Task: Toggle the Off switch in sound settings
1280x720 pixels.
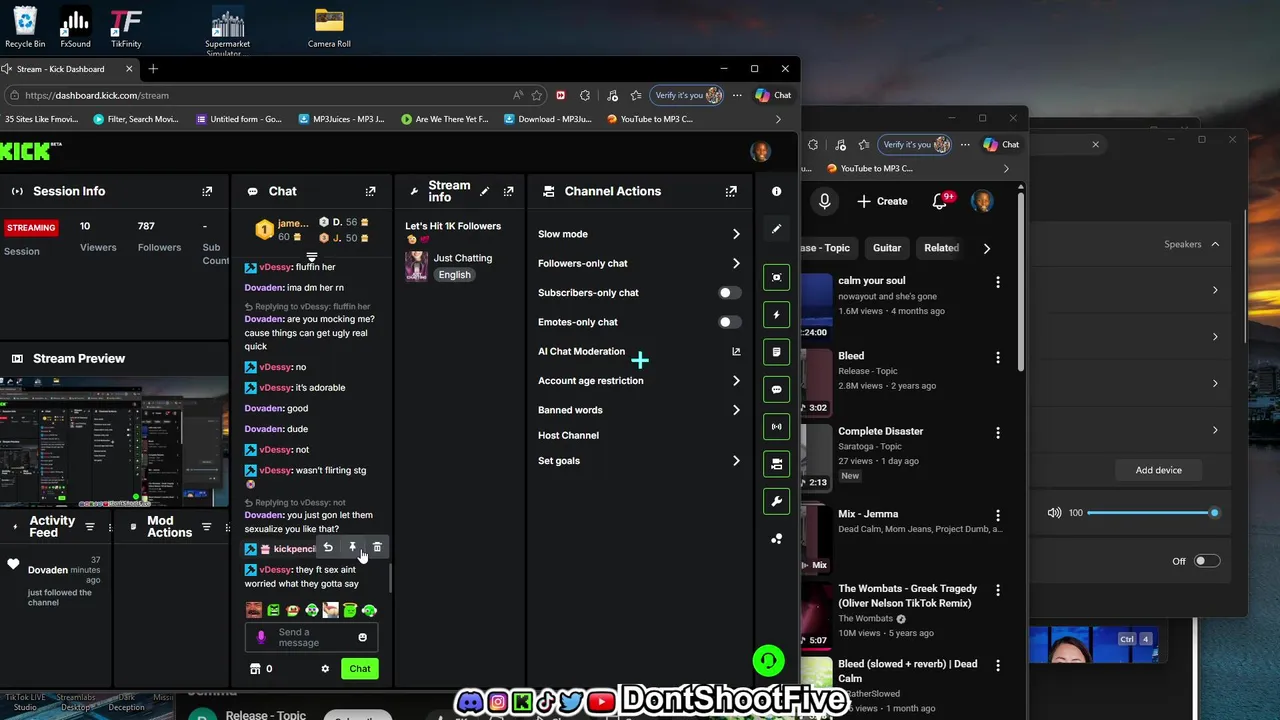Action: pos(1207,561)
